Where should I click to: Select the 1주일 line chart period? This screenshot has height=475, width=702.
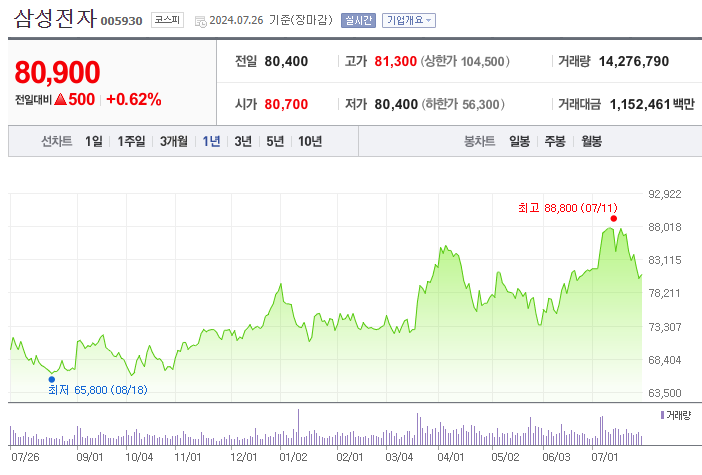pyautogui.click(x=131, y=141)
